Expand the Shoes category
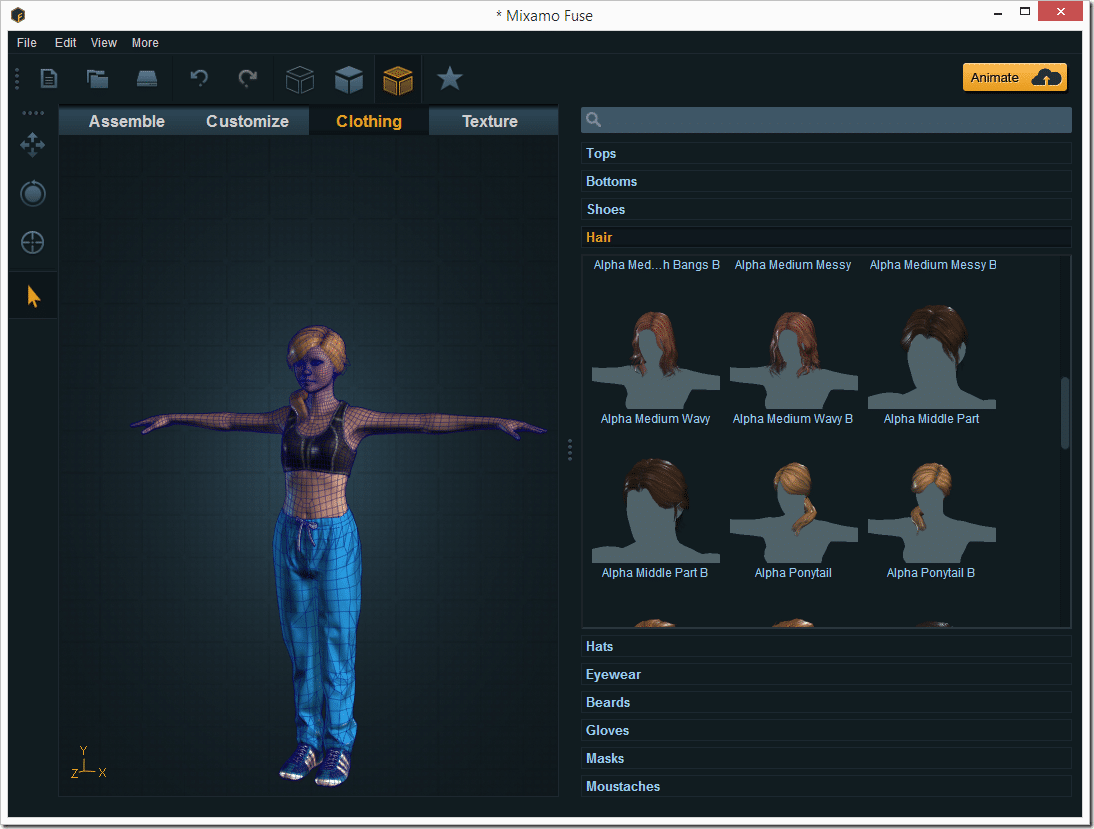 click(826, 209)
